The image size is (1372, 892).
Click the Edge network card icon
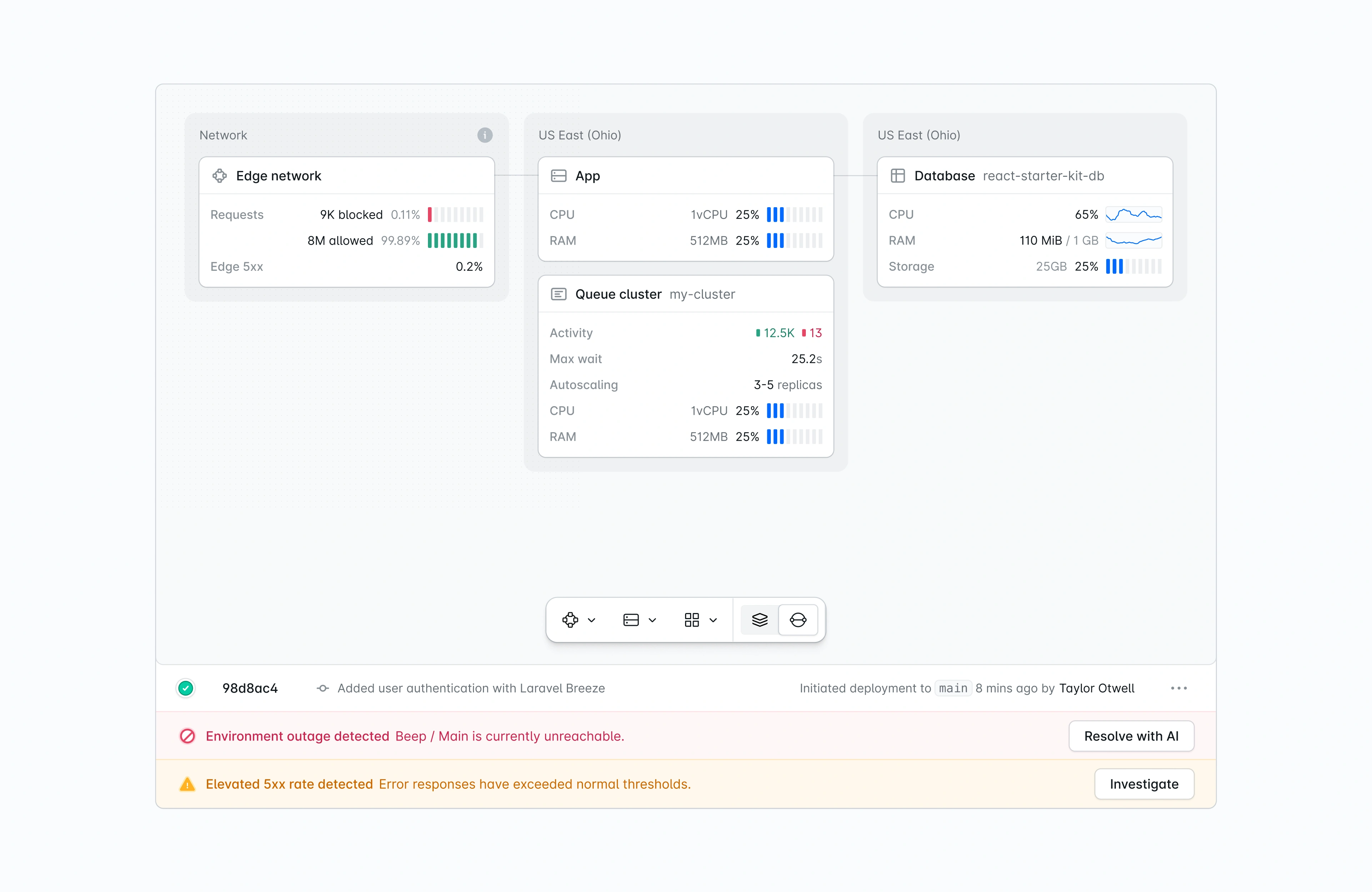pos(220,176)
